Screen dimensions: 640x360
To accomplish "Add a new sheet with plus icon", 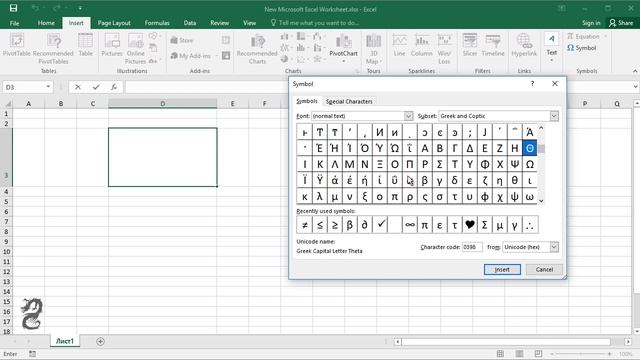I will pyautogui.click(x=100, y=341).
